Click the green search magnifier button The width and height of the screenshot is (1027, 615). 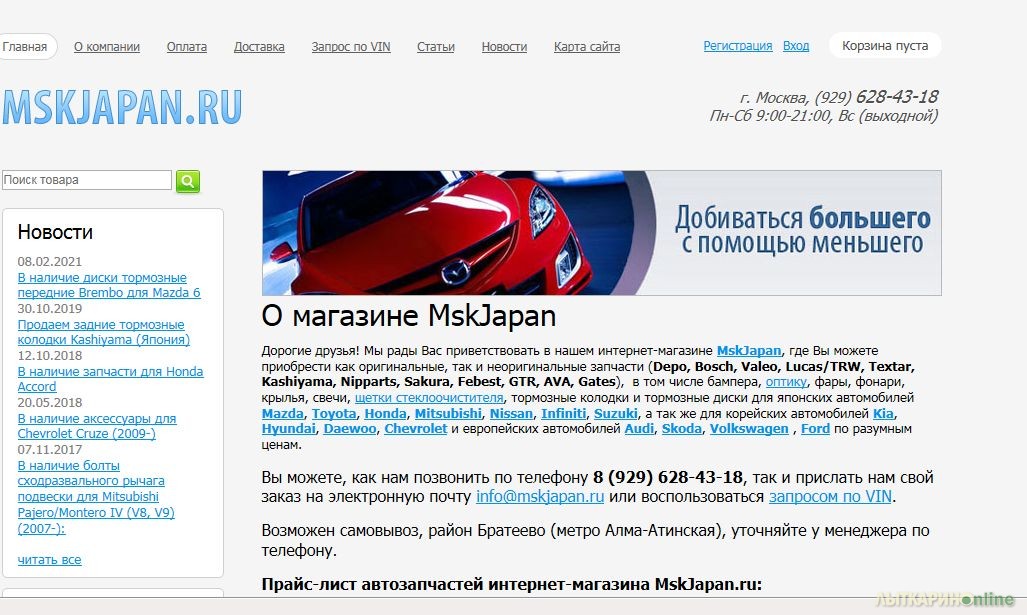[187, 181]
